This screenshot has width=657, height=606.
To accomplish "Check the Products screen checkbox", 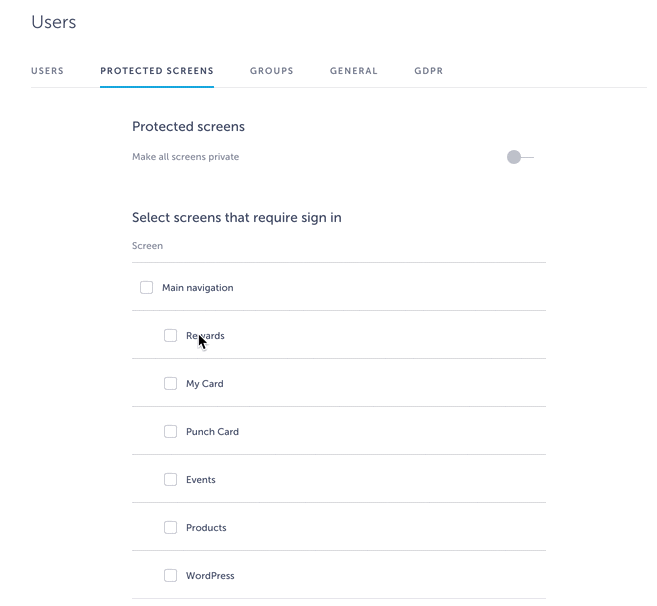I will pyautogui.click(x=171, y=528).
